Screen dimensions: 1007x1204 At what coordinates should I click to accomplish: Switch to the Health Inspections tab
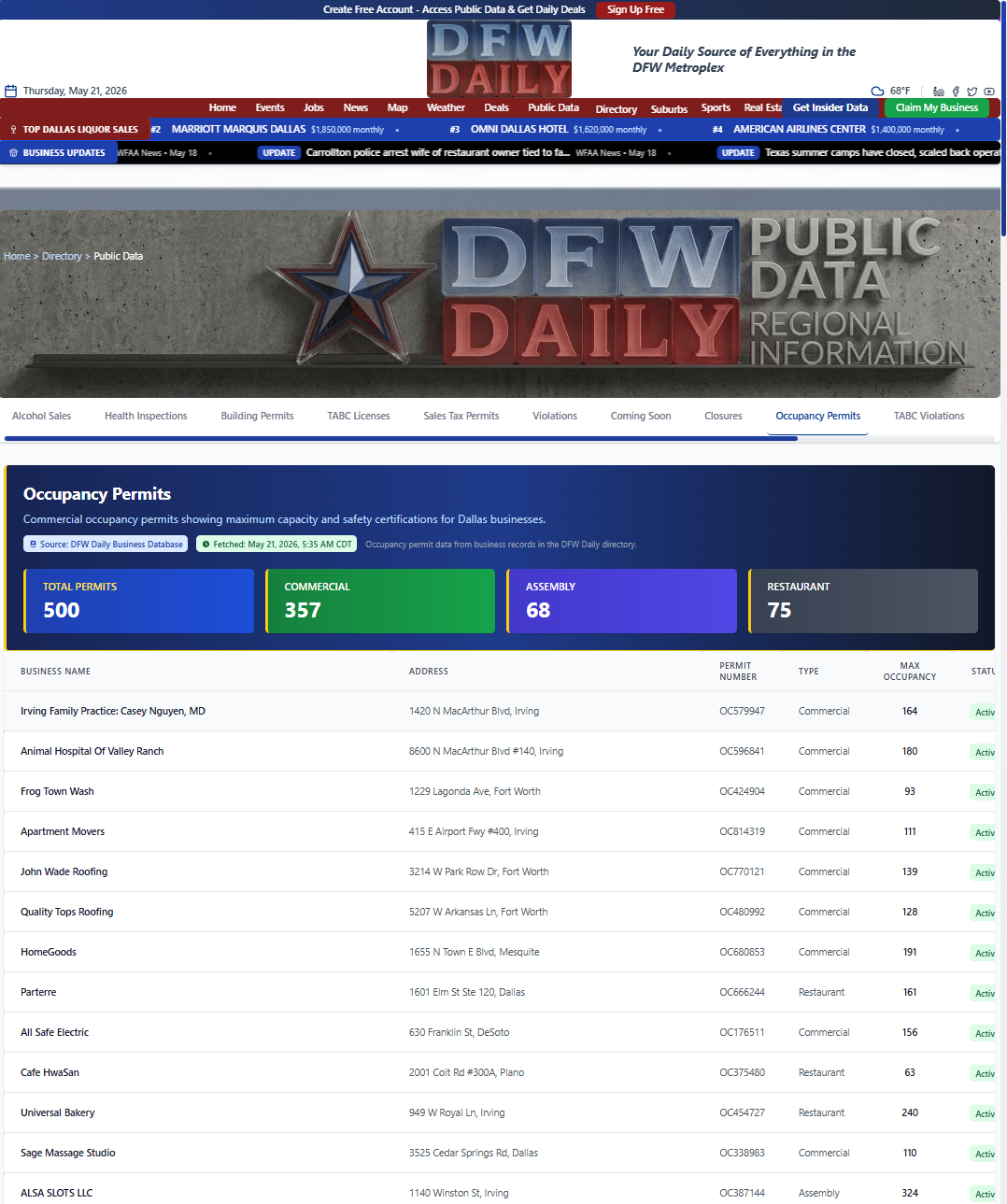(x=146, y=416)
